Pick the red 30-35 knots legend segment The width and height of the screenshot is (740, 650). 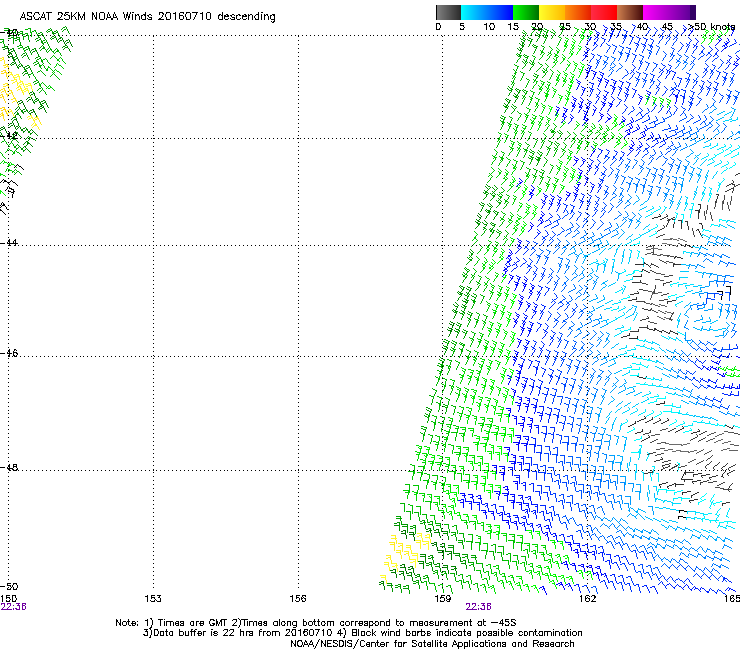click(604, 12)
